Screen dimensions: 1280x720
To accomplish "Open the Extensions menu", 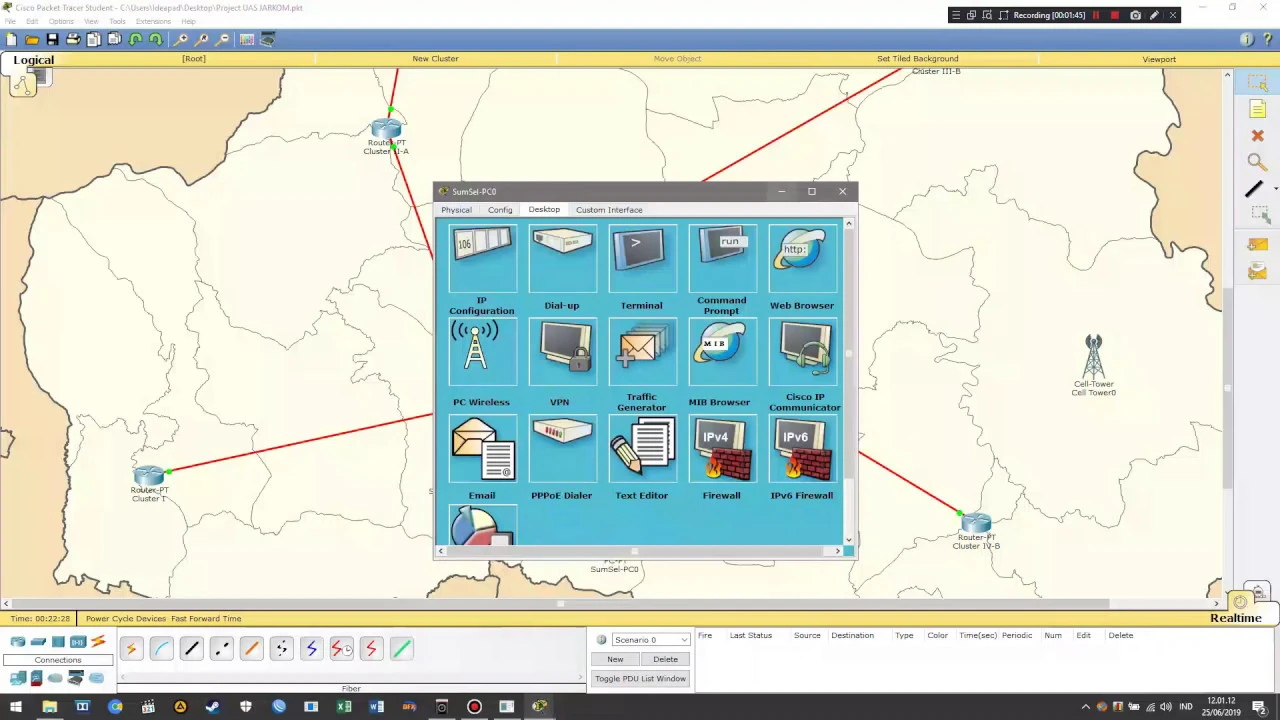I will coord(153,21).
